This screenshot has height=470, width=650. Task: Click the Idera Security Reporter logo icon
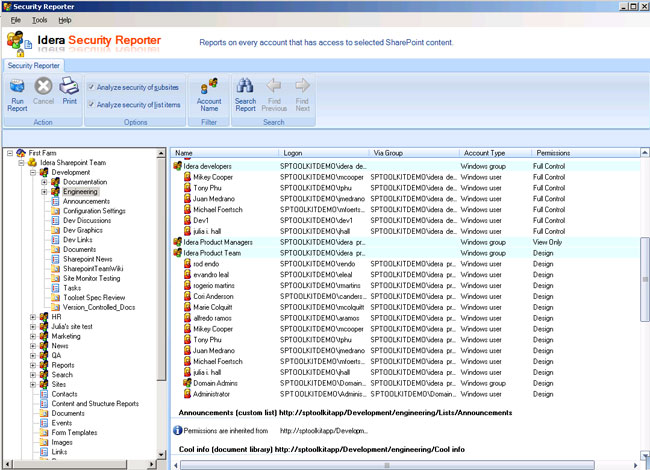pos(19,44)
